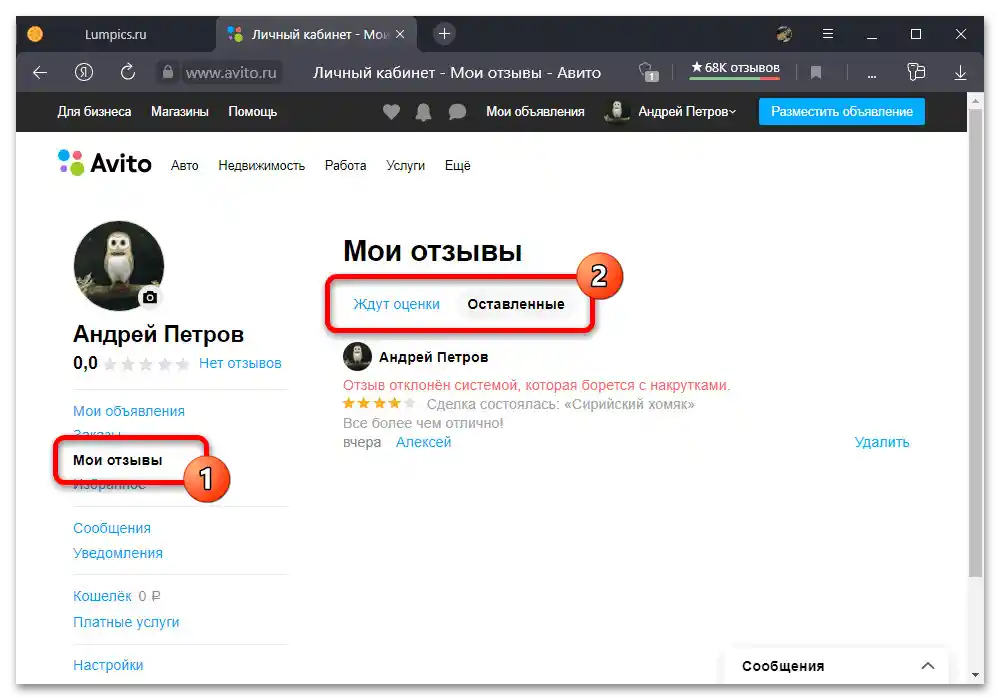
Task: Open Мои объявления in the top bar
Action: click(535, 112)
